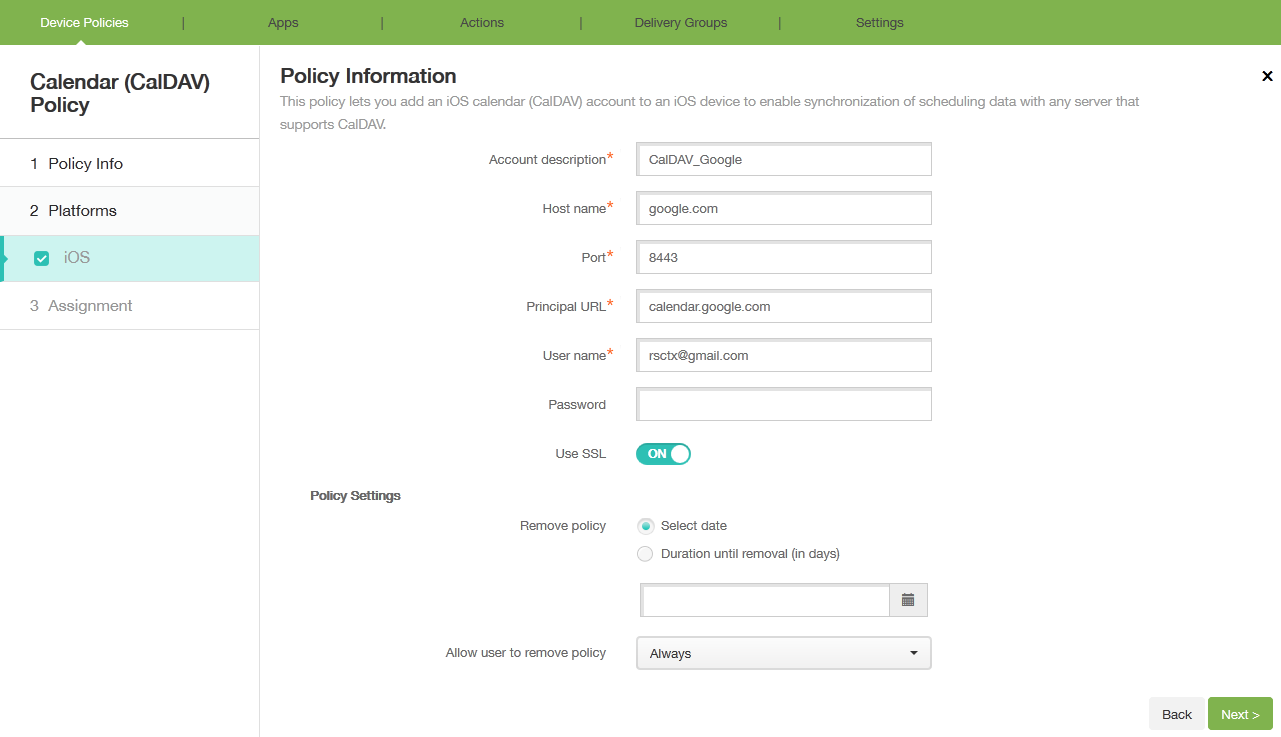Screen dimensions: 1281x737
Task: Select the 'Select date' radio option
Action: (x=646, y=526)
